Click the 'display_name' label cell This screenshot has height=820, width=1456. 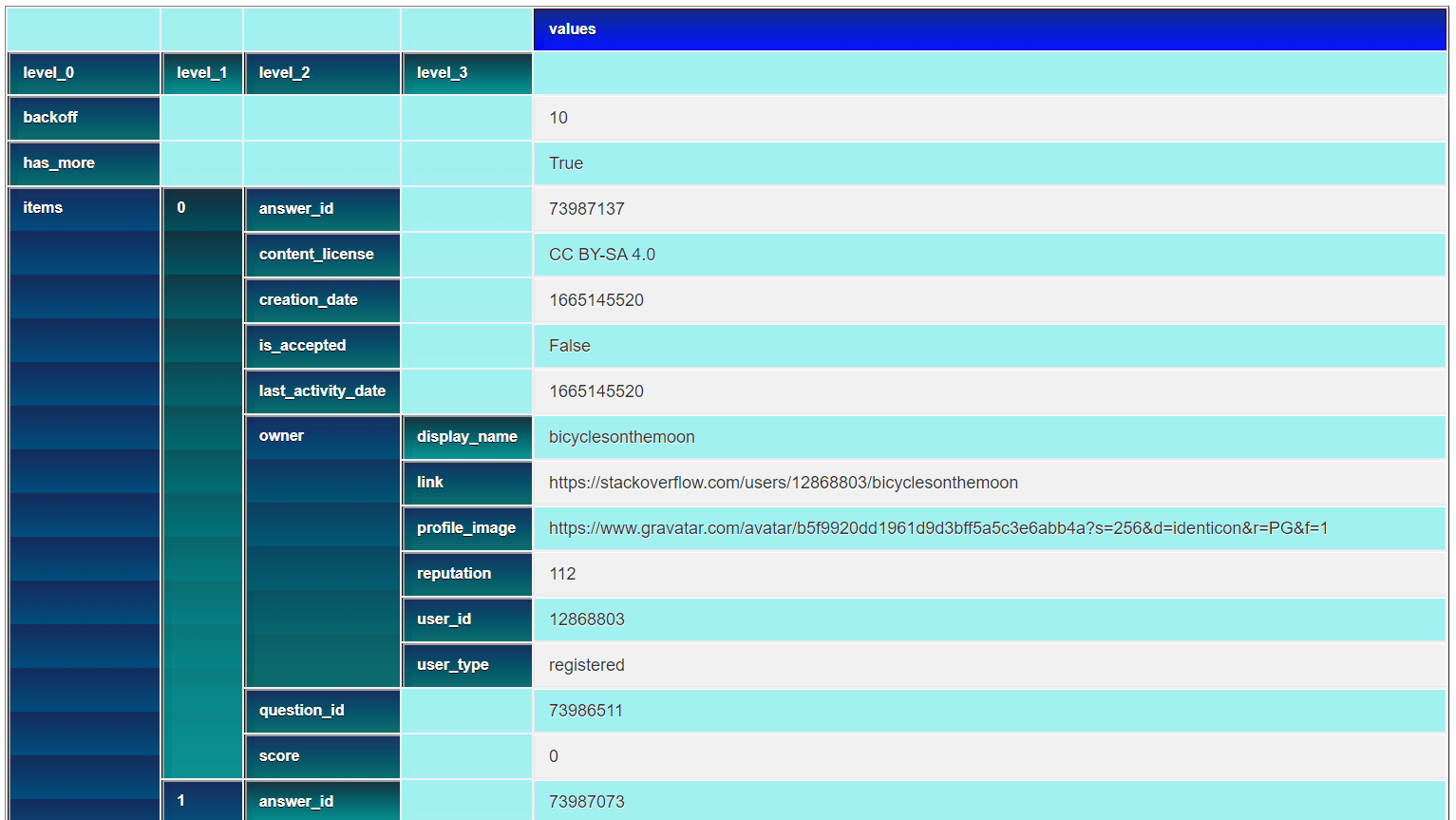pyautogui.click(x=466, y=437)
